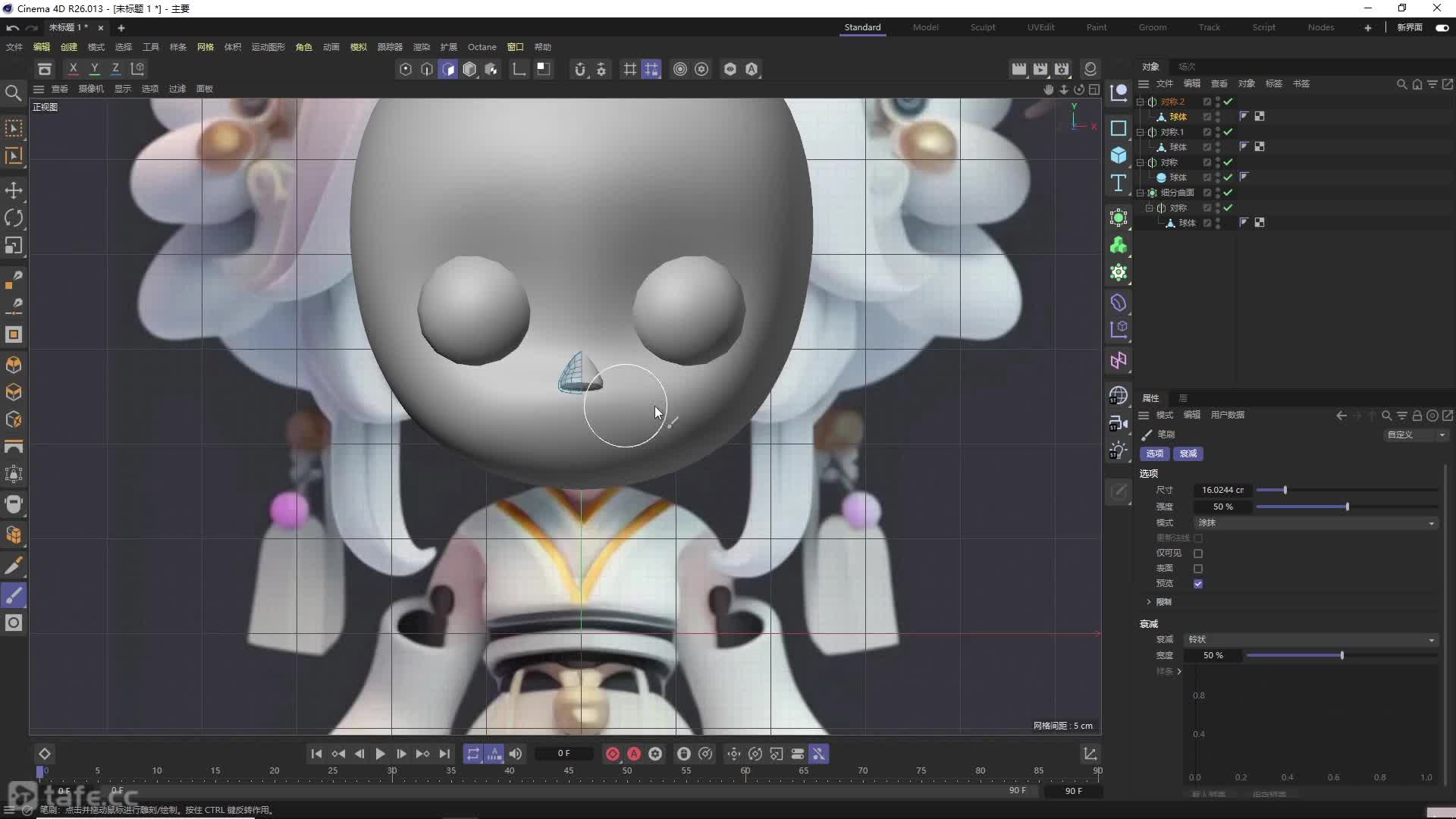Click the Record Active Objects button
Image resolution: width=1456 pixels, height=819 pixels.
pyautogui.click(x=613, y=754)
